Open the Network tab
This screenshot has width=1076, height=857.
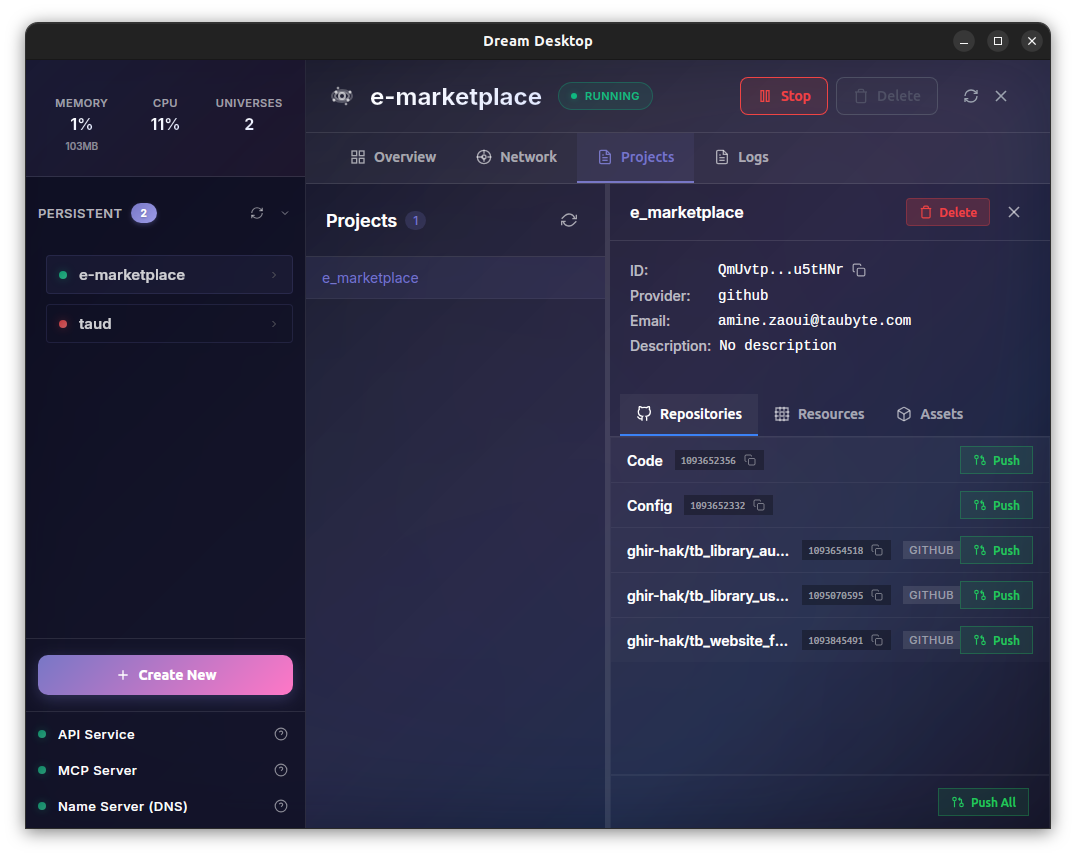(517, 157)
